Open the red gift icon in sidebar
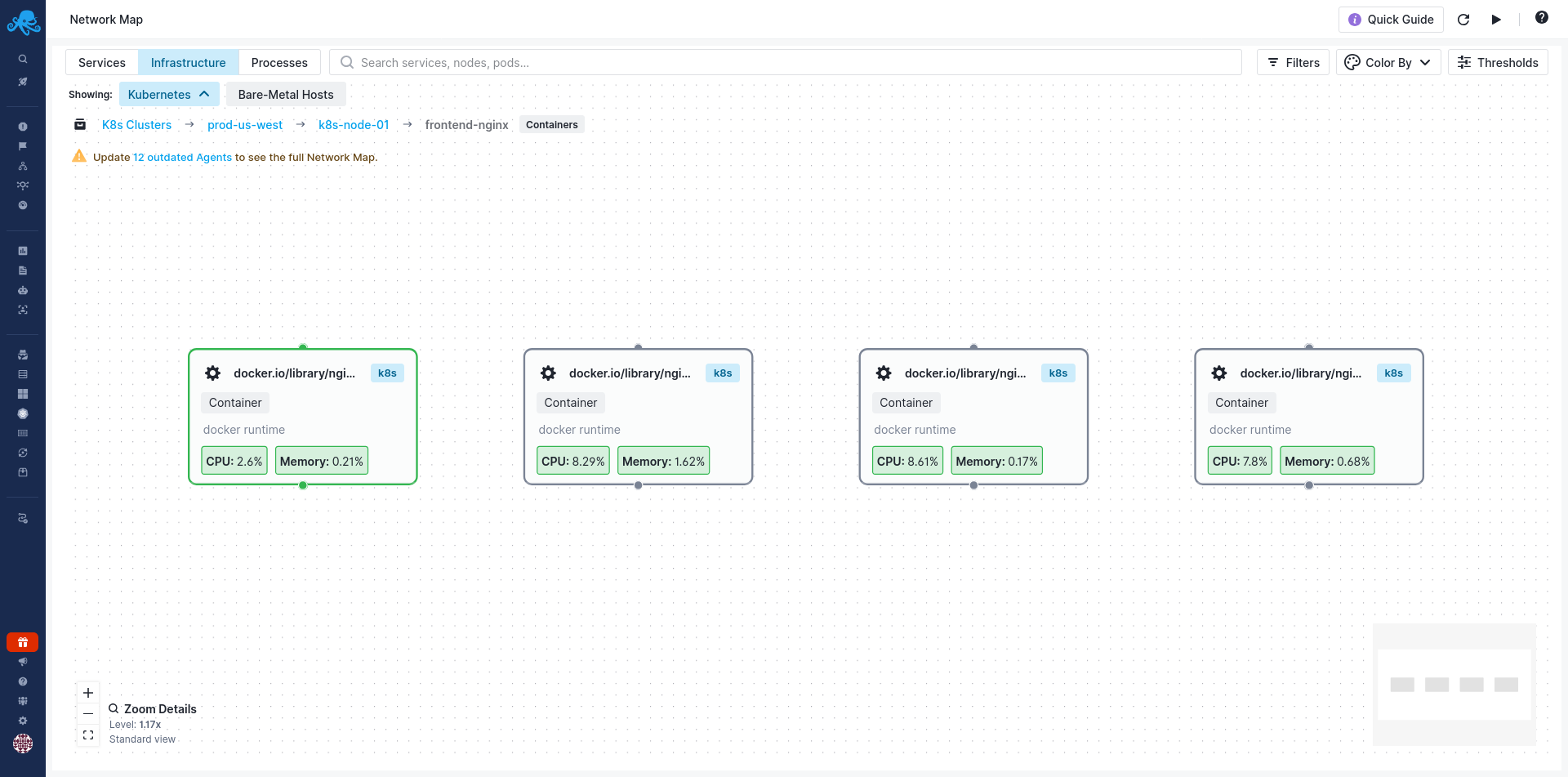The height and width of the screenshot is (777, 1568). pos(23,642)
